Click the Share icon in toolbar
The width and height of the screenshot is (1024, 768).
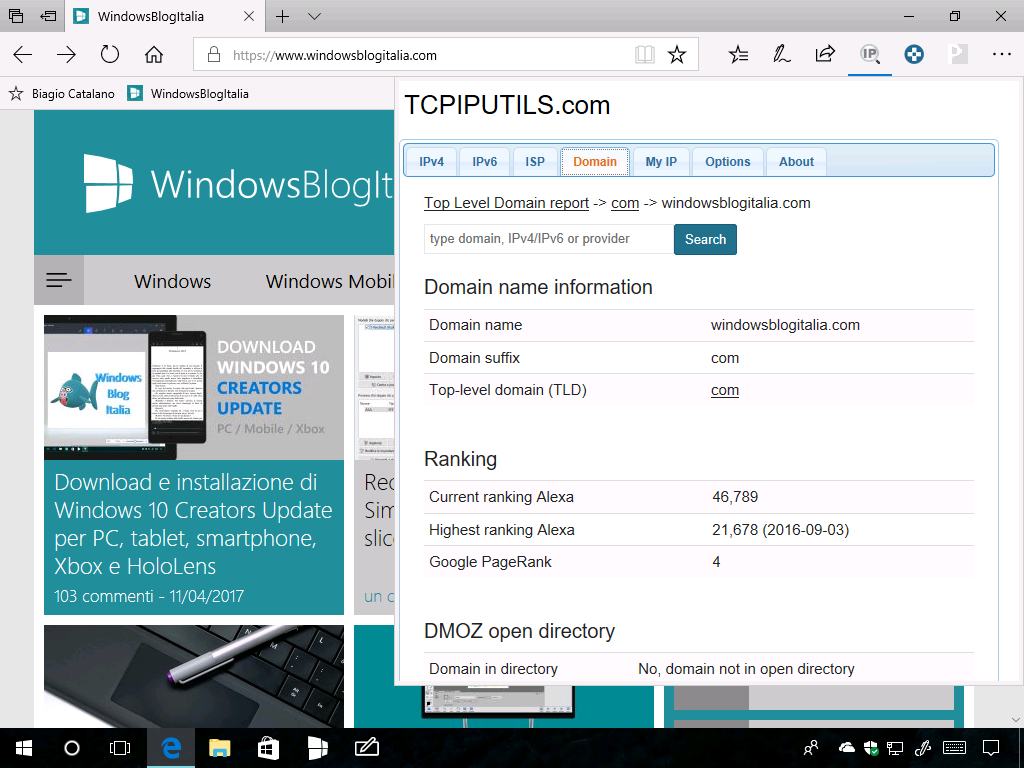(825, 54)
